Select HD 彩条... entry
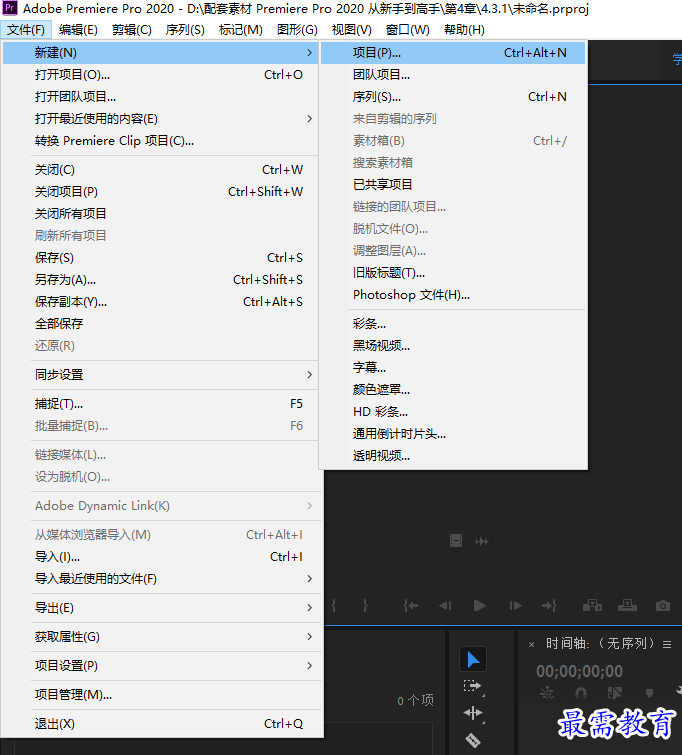The width and height of the screenshot is (682, 755). (x=453, y=412)
